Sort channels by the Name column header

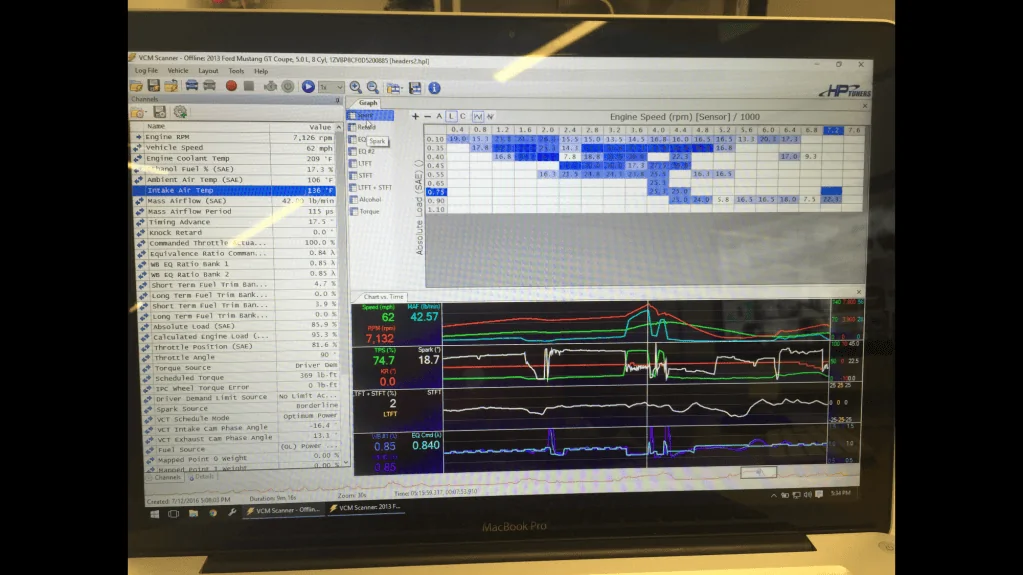(x=202, y=127)
